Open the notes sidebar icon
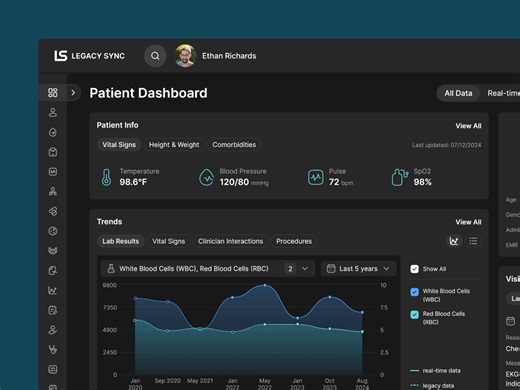Screen dimensions: 520x390 click(x=53, y=310)
